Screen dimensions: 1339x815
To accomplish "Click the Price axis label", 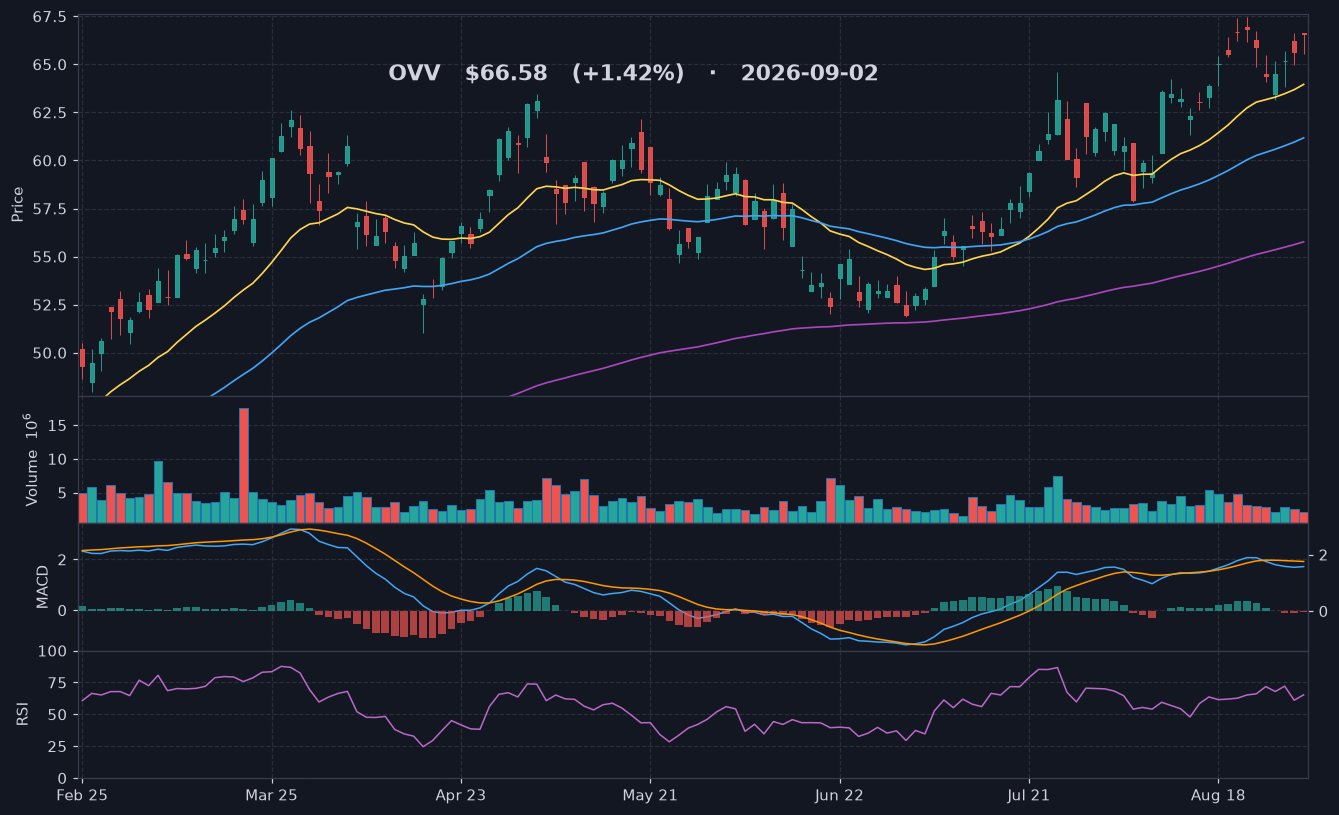I will [x=17, y=204].
